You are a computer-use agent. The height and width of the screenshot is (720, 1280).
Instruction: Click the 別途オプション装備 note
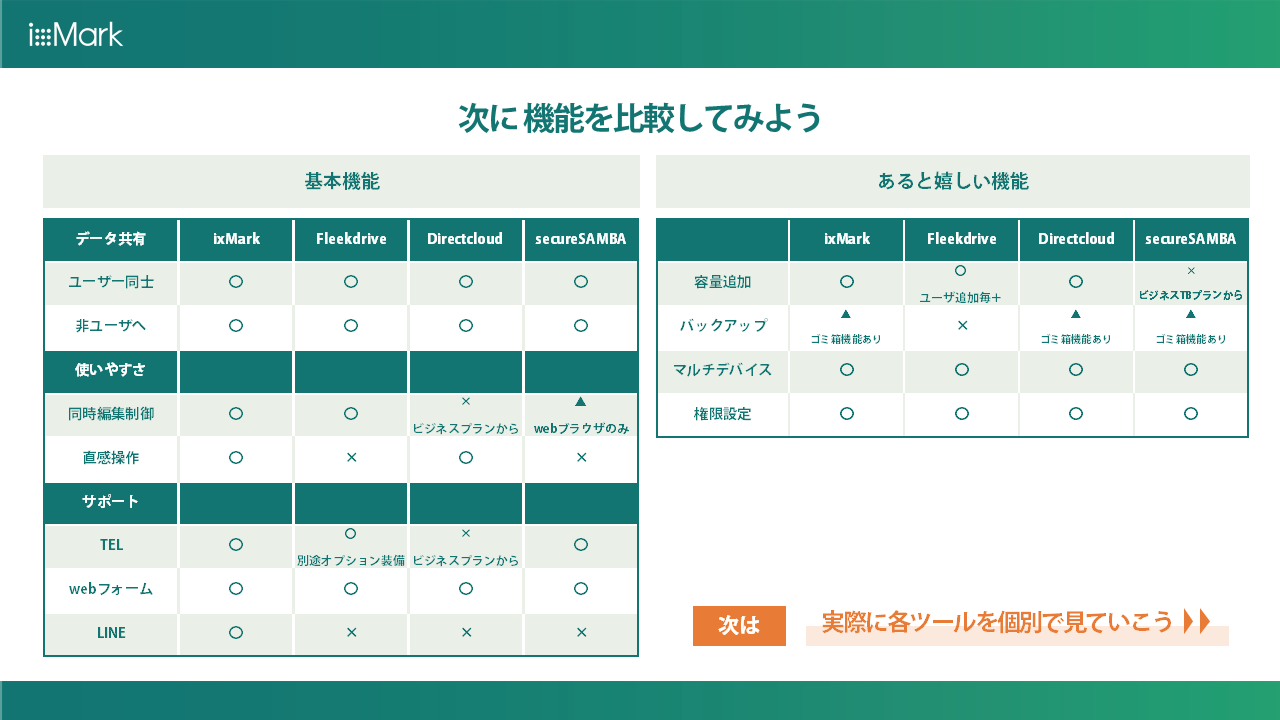pyautogui.click(x=351, y=560)
